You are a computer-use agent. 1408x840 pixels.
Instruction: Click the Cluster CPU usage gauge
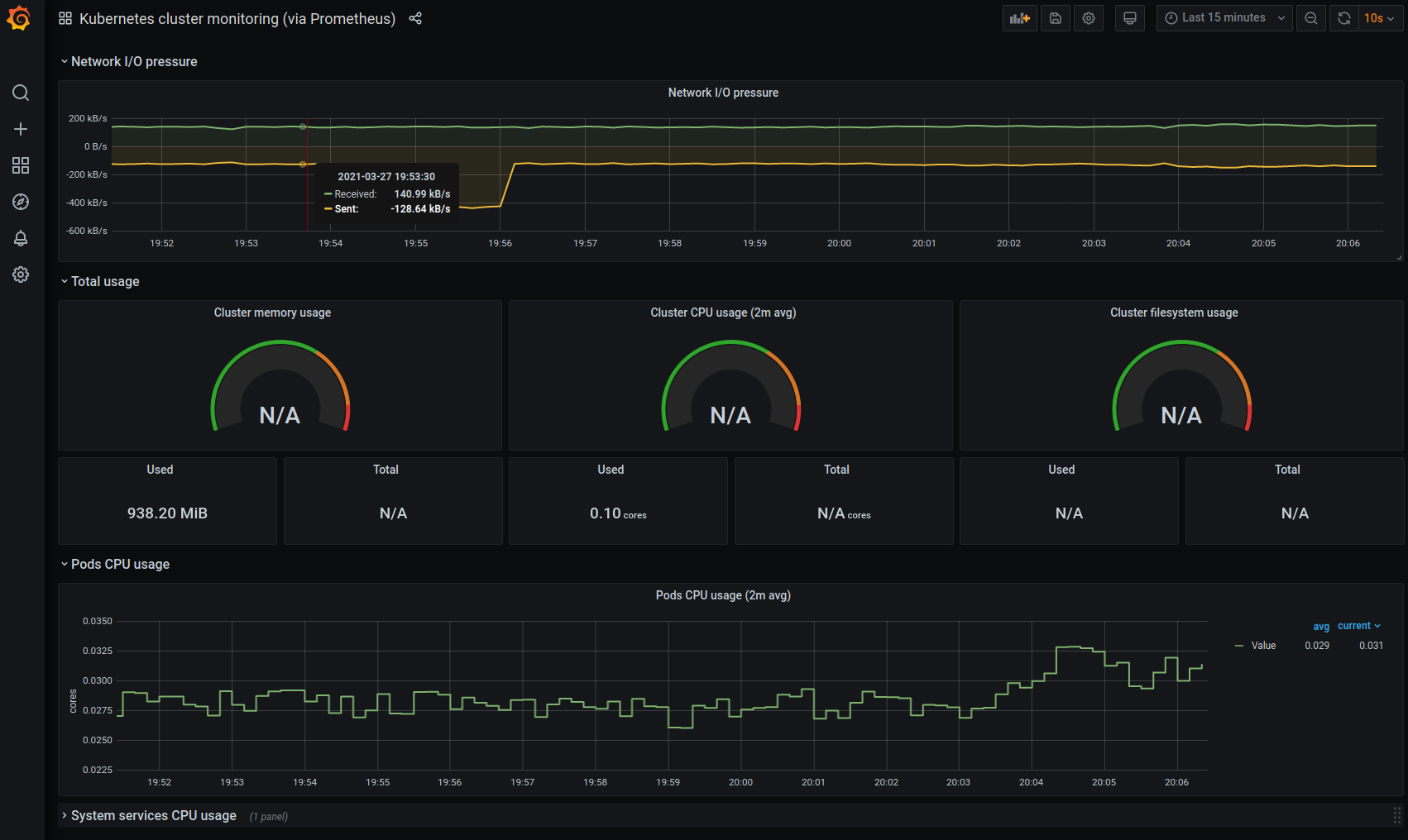coord(731,386)
